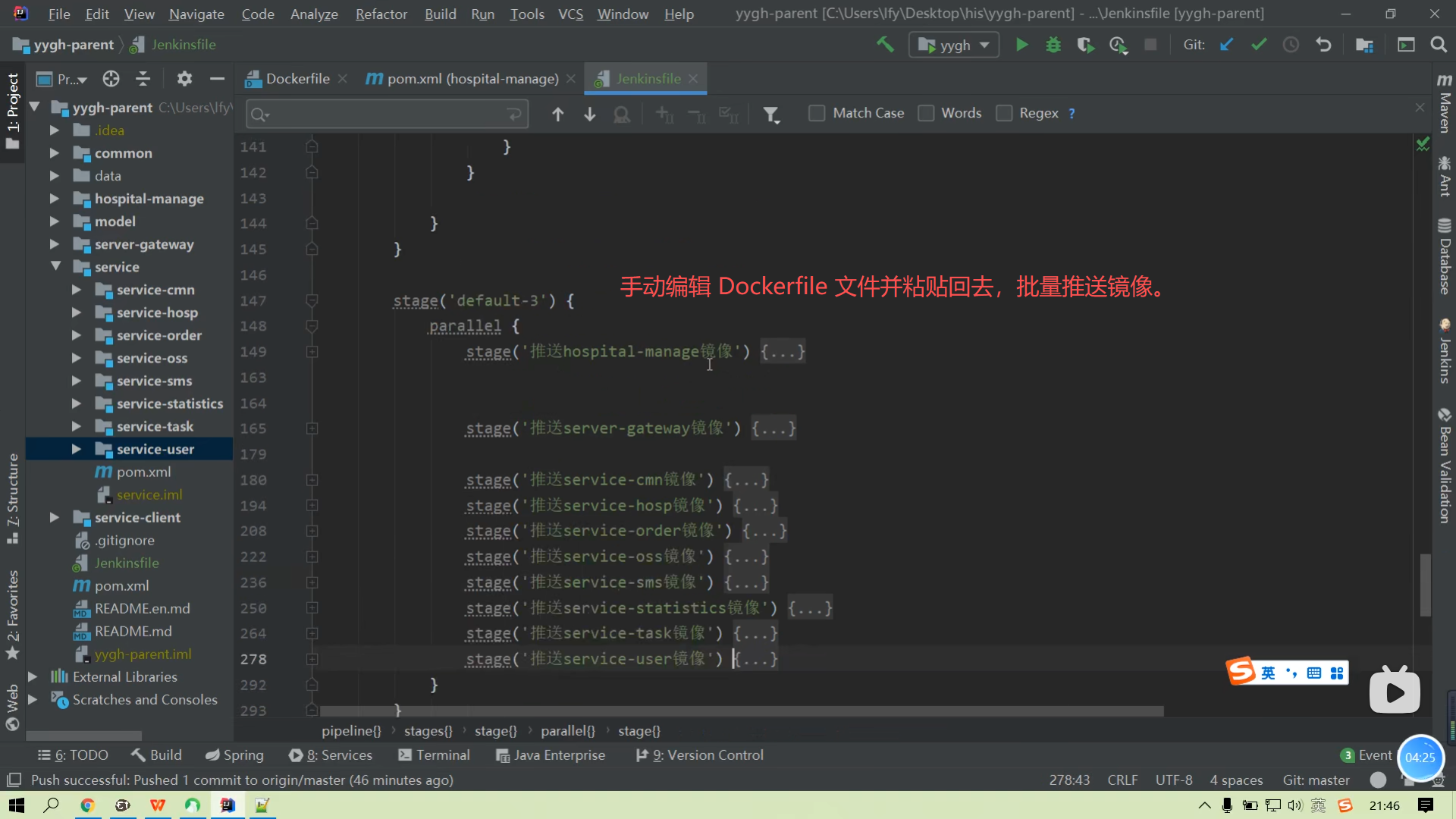This screenshot has height=819, width=1456.
Task: Open project panel settings gear
Action: tap(184, 79)
